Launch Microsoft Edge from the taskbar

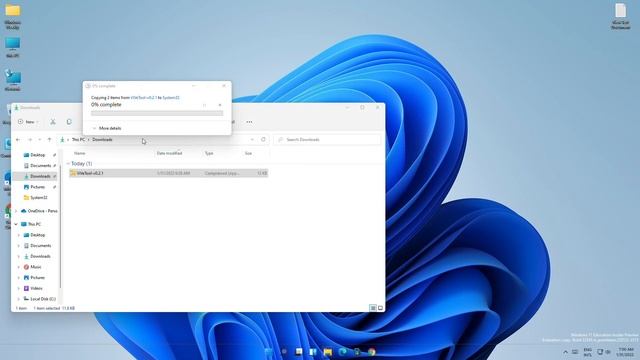[x=342, y=352]
